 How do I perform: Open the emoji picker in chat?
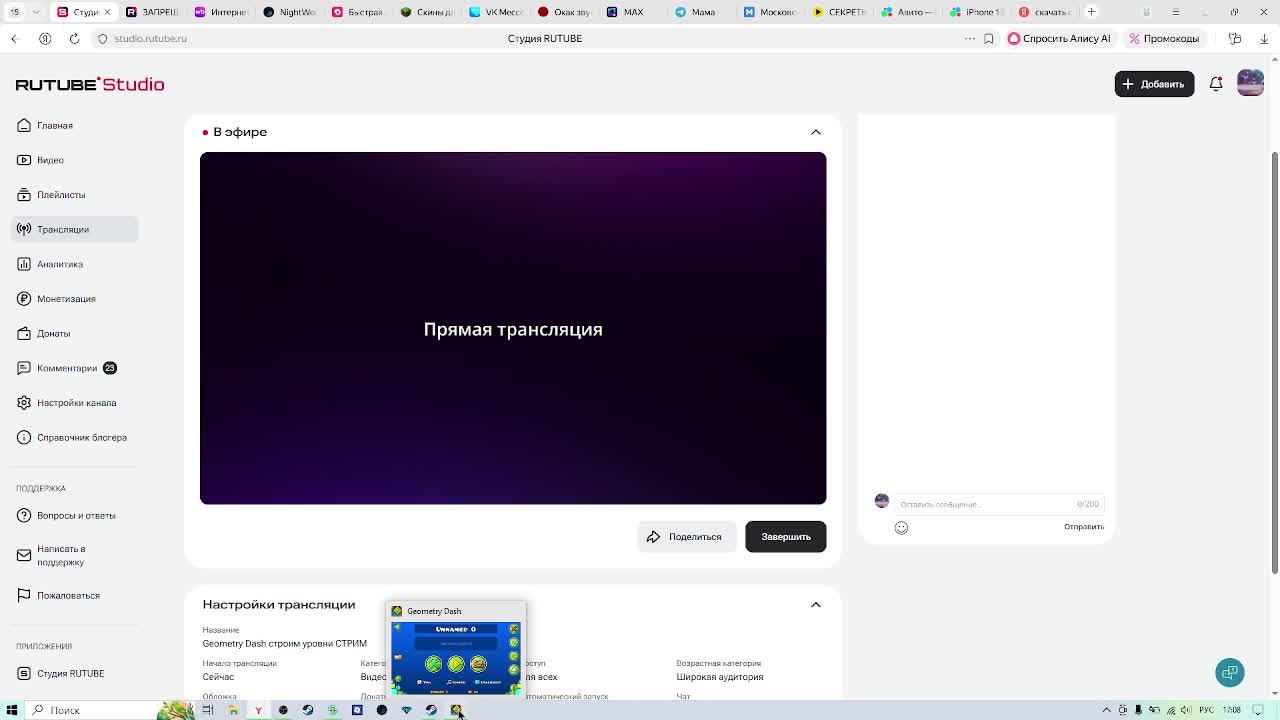(901, 528)
